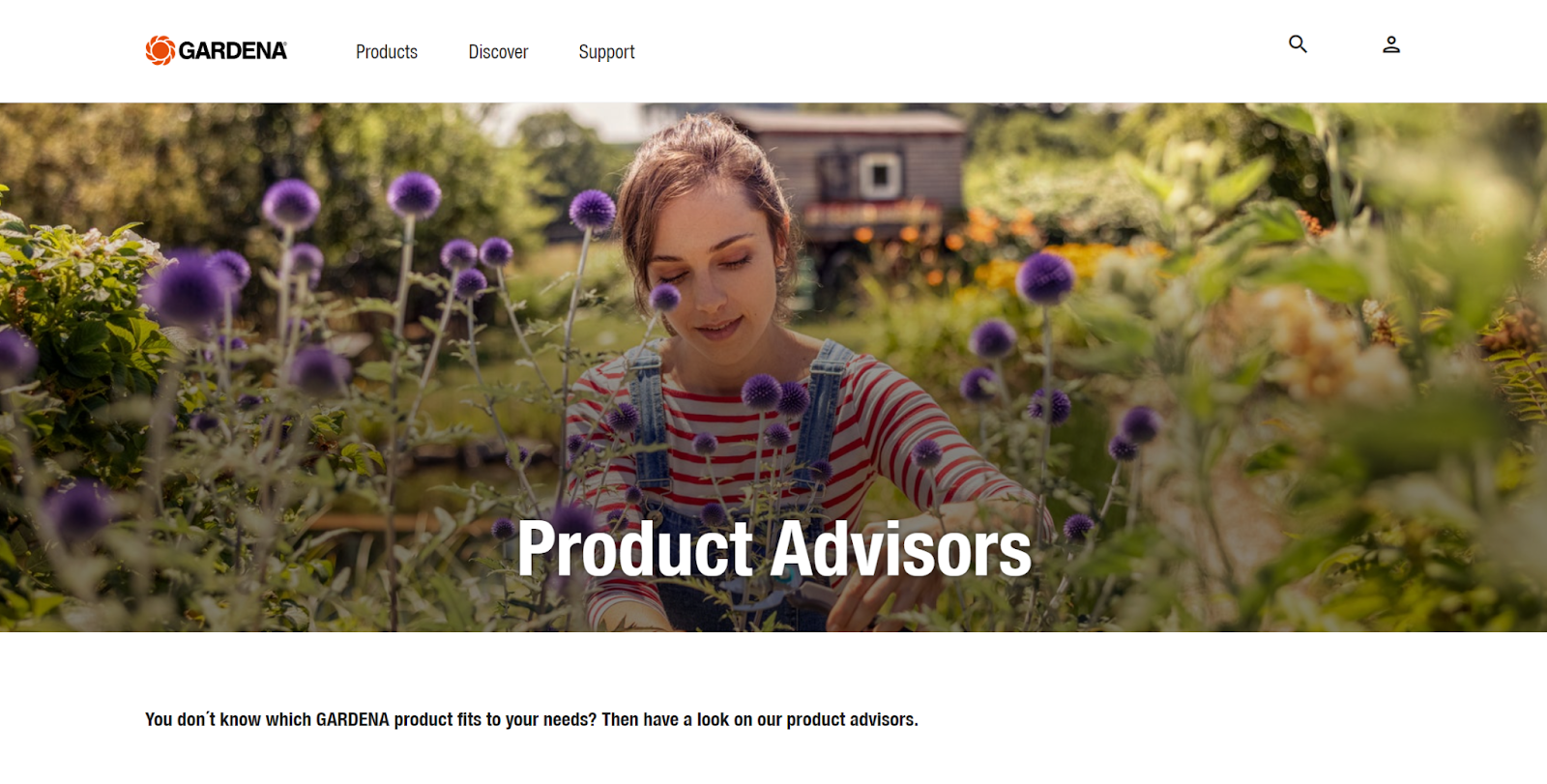1547x784 pixels.
Task: Open the Products menu
Action: tap(387, 52)
